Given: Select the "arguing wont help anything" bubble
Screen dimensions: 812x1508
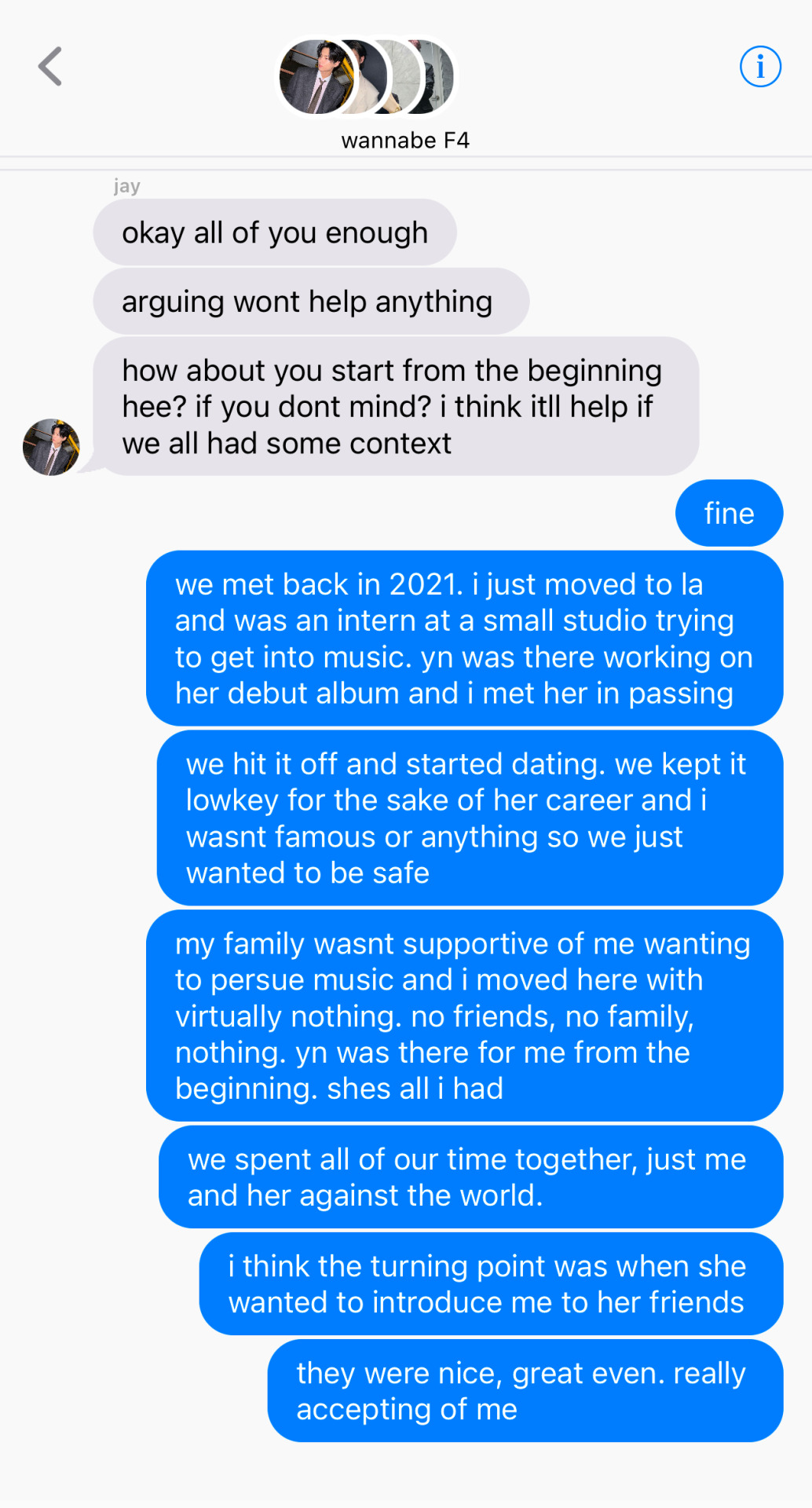Looking at the screenshot, I should tap(311, 302).
